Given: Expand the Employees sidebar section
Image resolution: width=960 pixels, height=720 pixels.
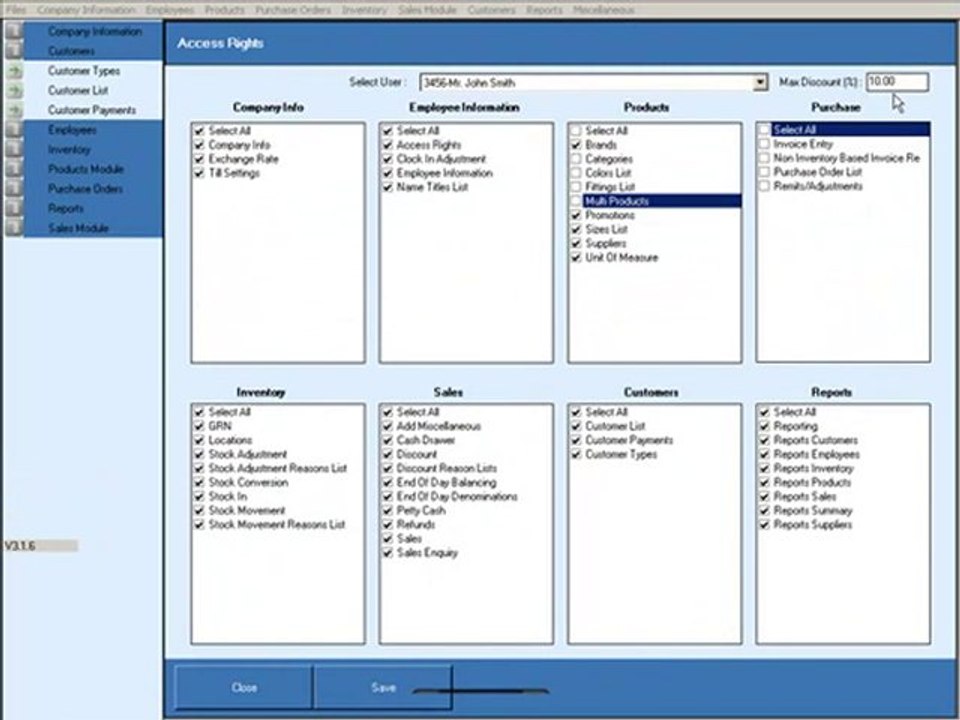Looking at the screenshot, I should (72, 130).
